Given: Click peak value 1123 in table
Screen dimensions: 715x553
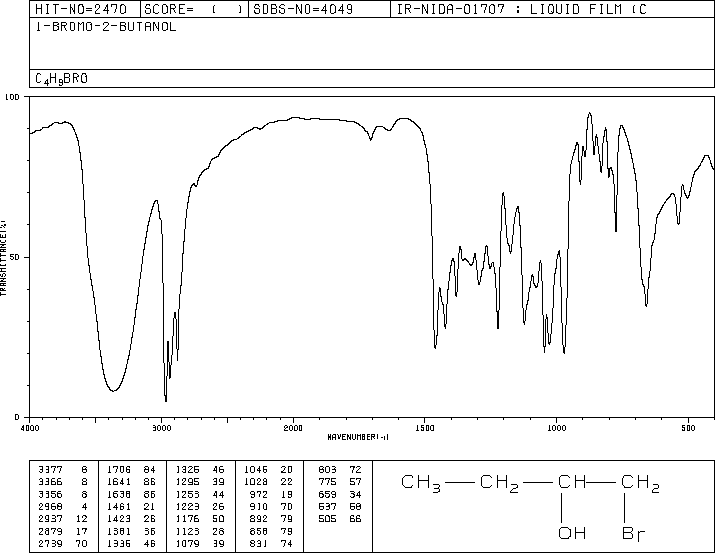Looking at the screenshot, I should point(187,531).
